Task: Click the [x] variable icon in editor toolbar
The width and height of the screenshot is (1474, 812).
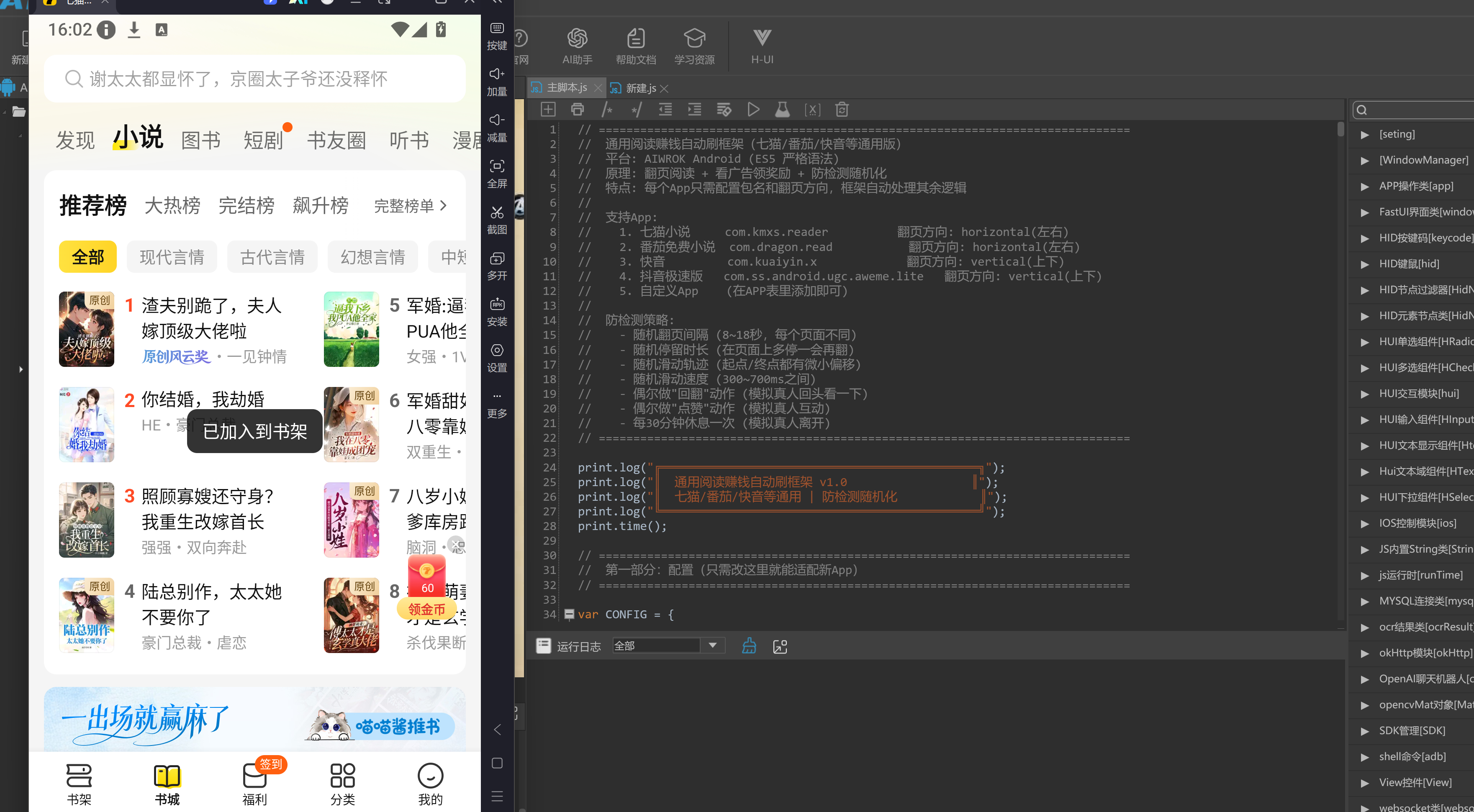Action: click(812, 109)
